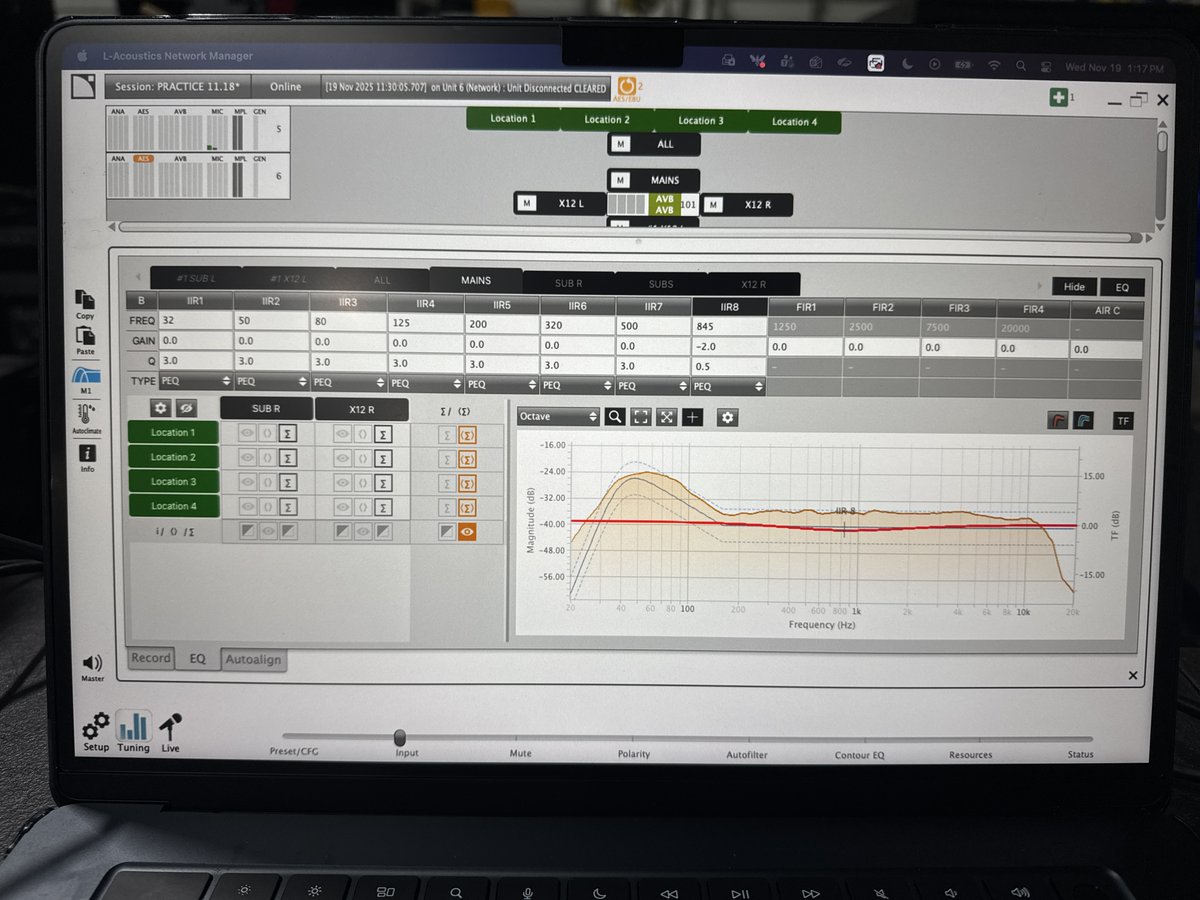Open IIR1 TYPE PEQ dropdown
The width and height of the screenshot is (1200, 900).
(195, 382)
